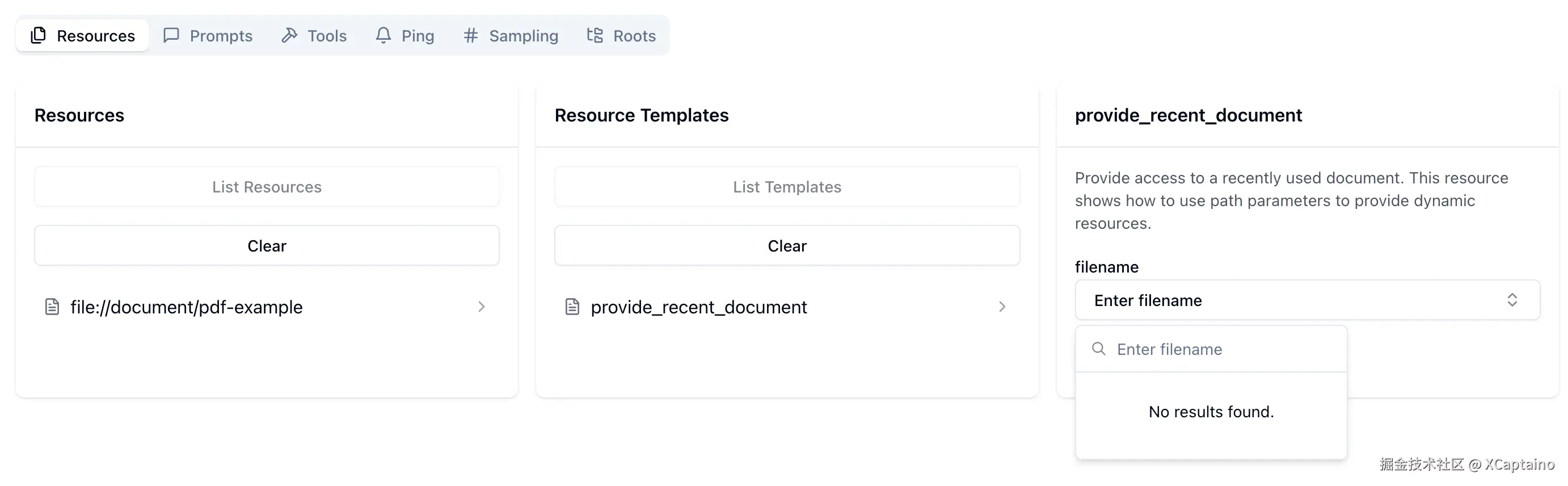
Task: Click the search magnifier icon in filename dropdown
Action: pos(1099,349)
